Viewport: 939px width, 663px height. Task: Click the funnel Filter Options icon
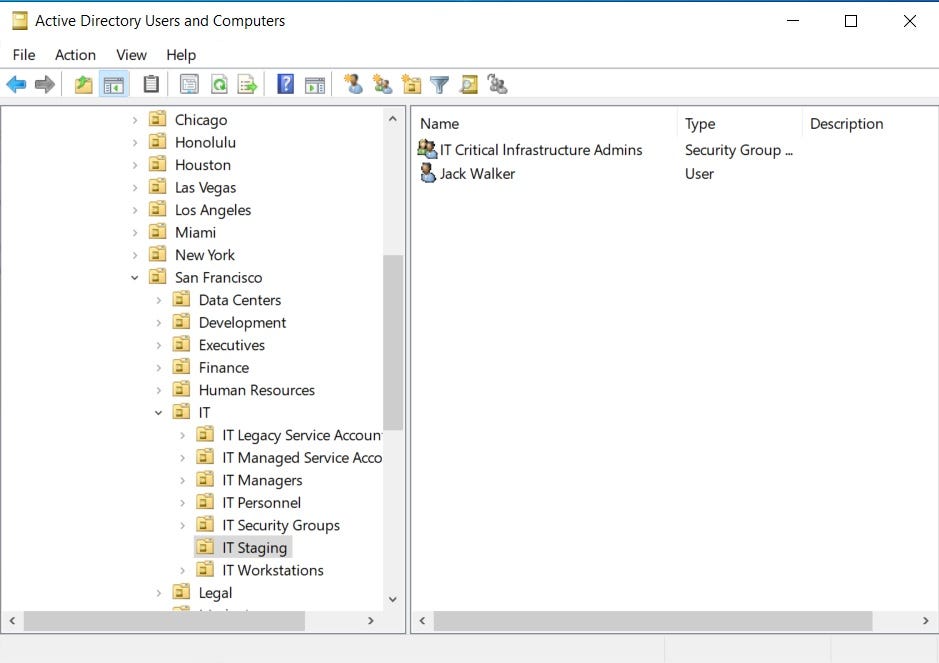point(440,84)
